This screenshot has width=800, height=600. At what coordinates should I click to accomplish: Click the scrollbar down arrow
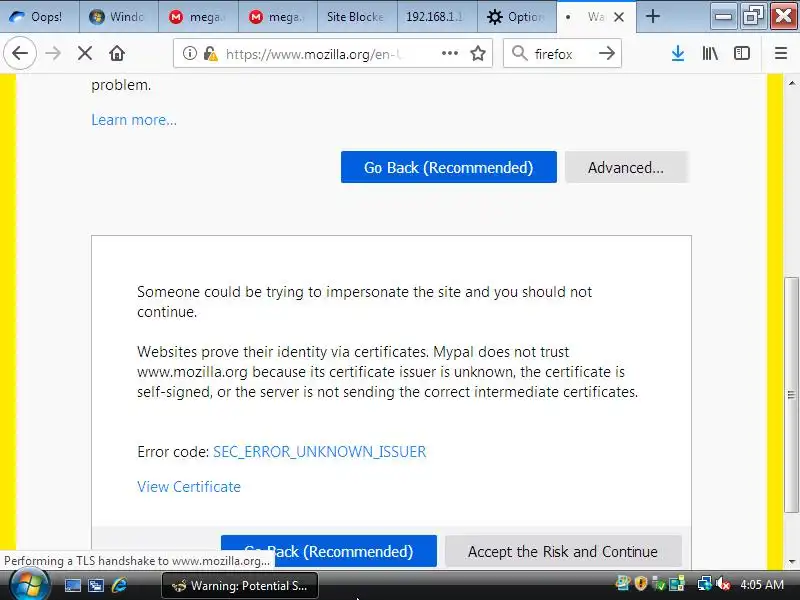(x=791, y=562)
